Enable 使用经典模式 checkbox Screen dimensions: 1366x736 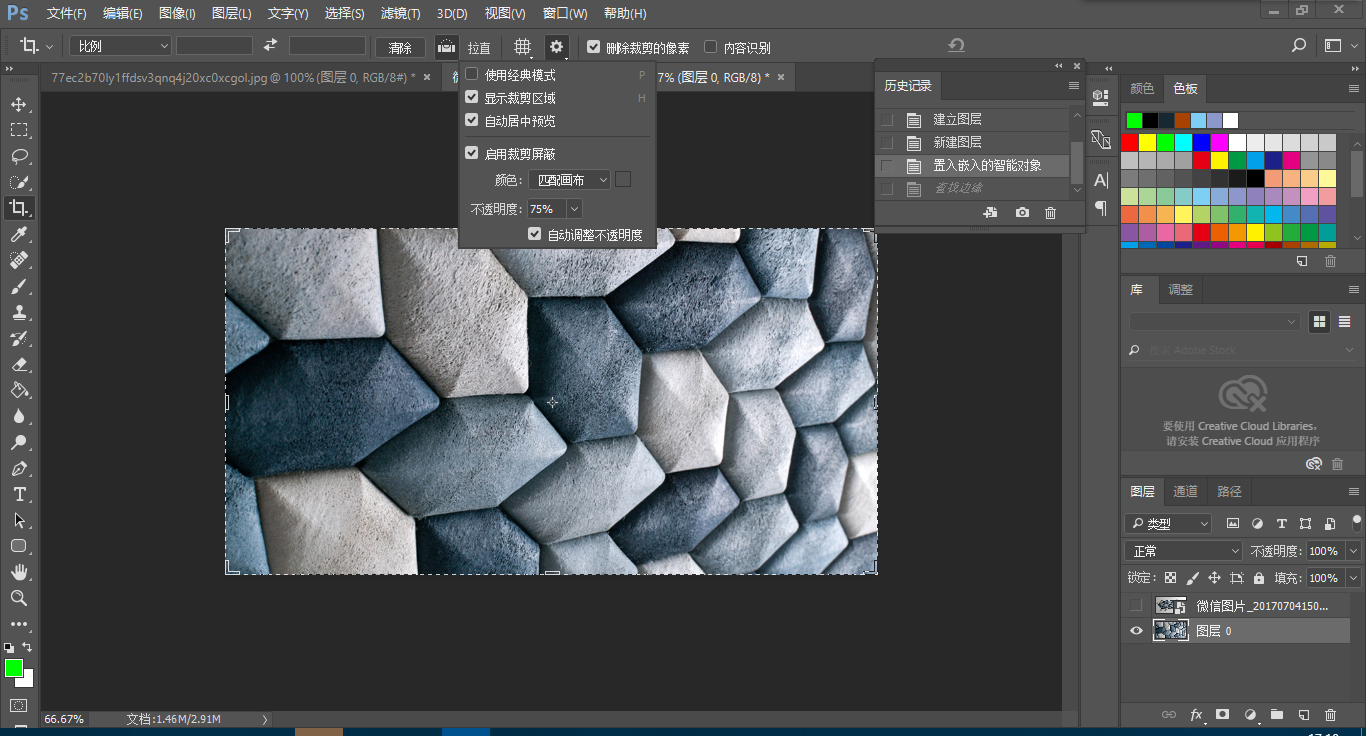(x=472, y=75)
